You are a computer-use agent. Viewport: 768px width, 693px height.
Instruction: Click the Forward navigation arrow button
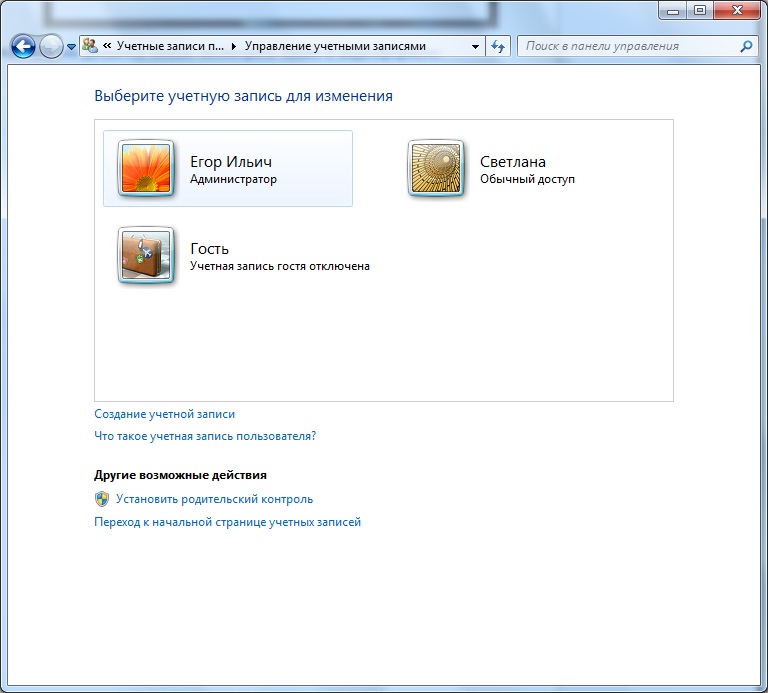point(51,46)
